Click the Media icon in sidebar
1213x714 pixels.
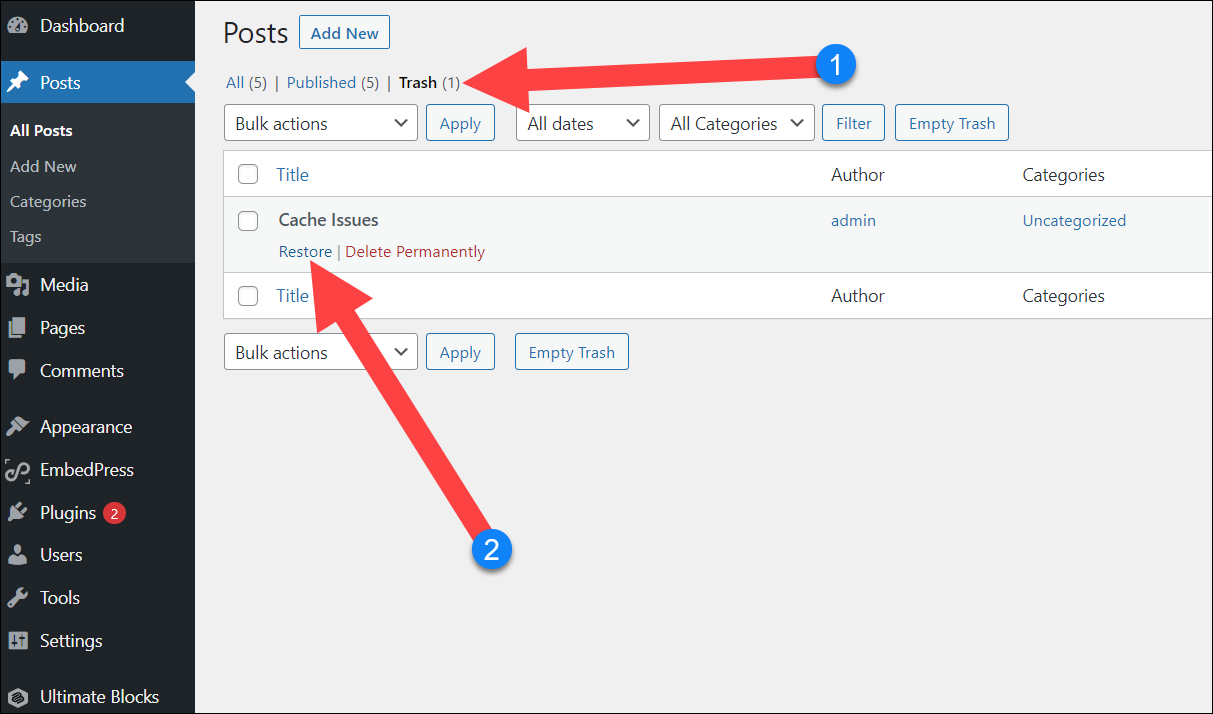click(x=17, y=285)
